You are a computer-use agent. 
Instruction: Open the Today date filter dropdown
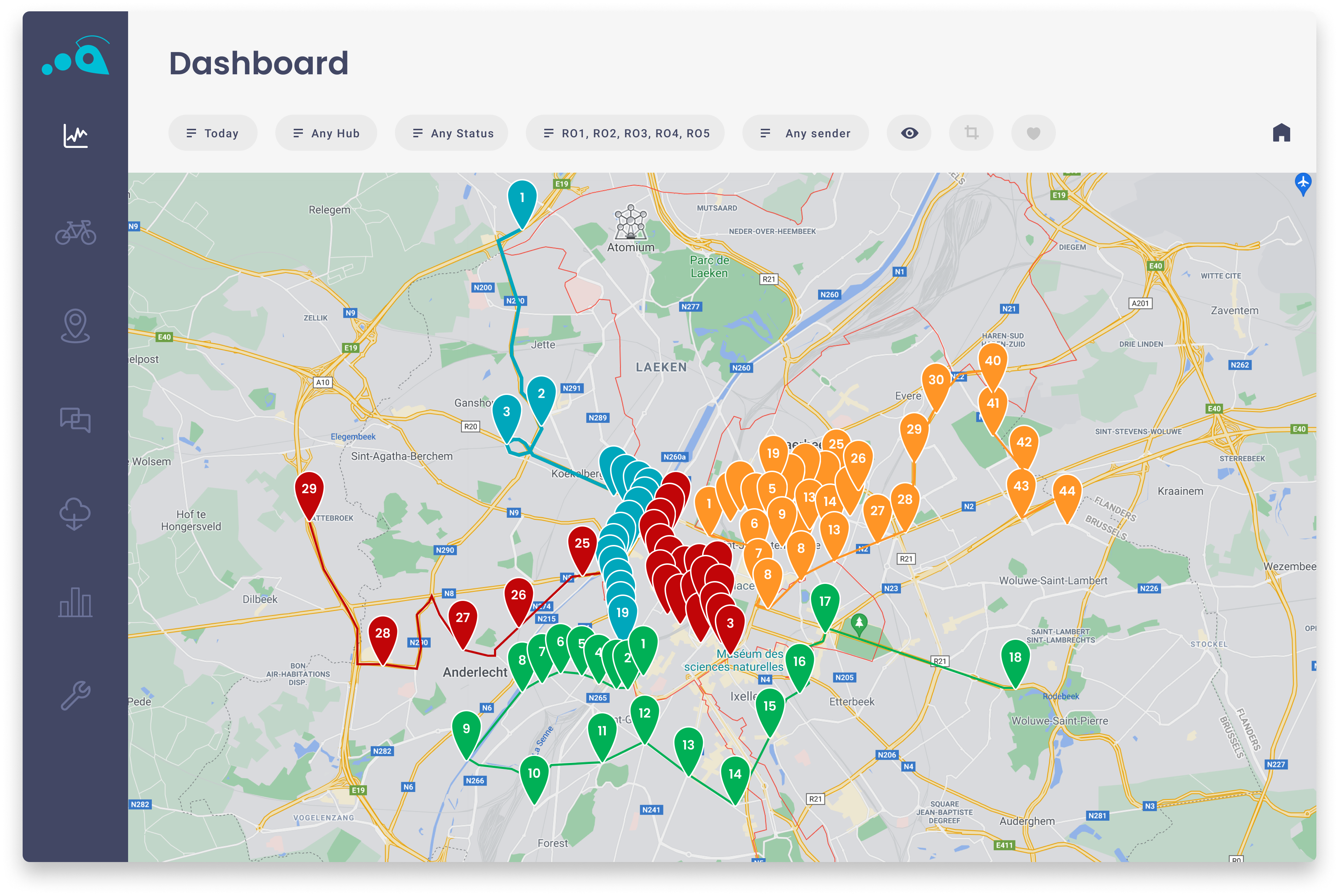(213, 133)
